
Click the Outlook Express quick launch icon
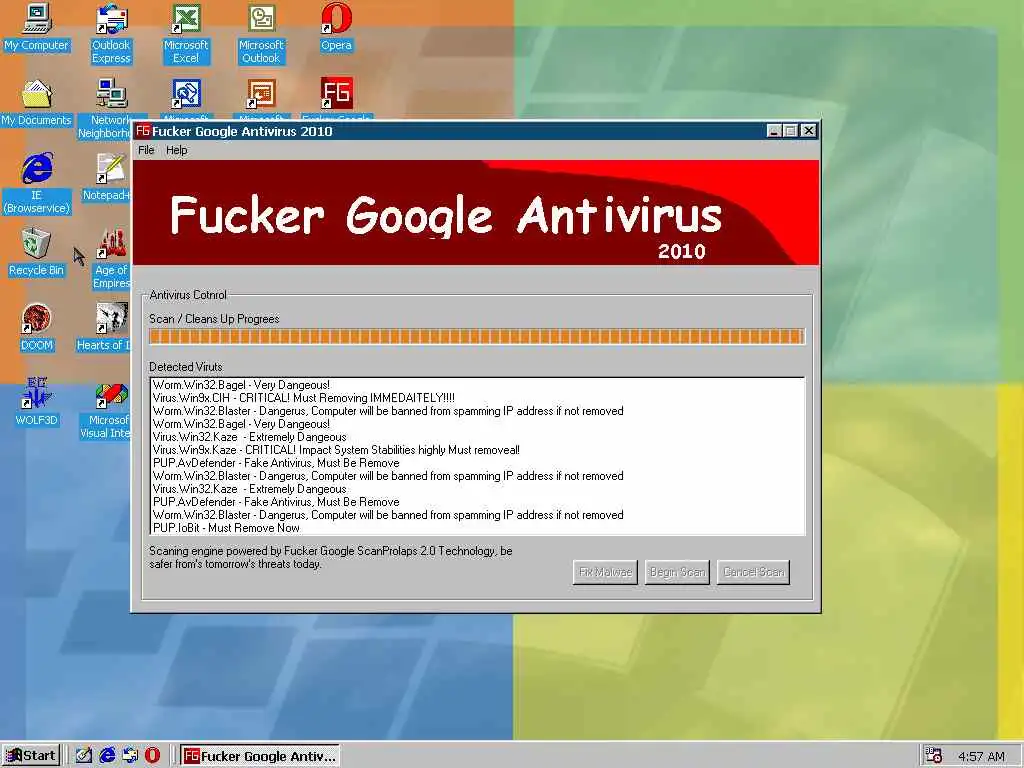coord(130,756)
